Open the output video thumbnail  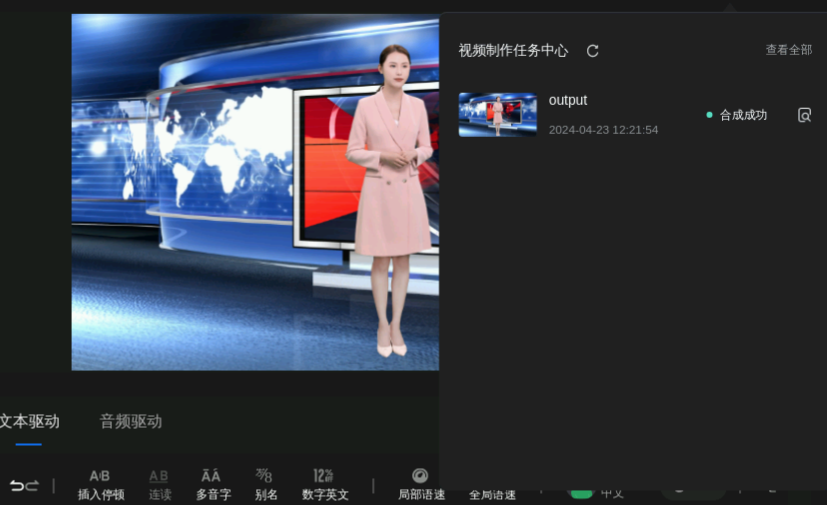tap(497, 115)
